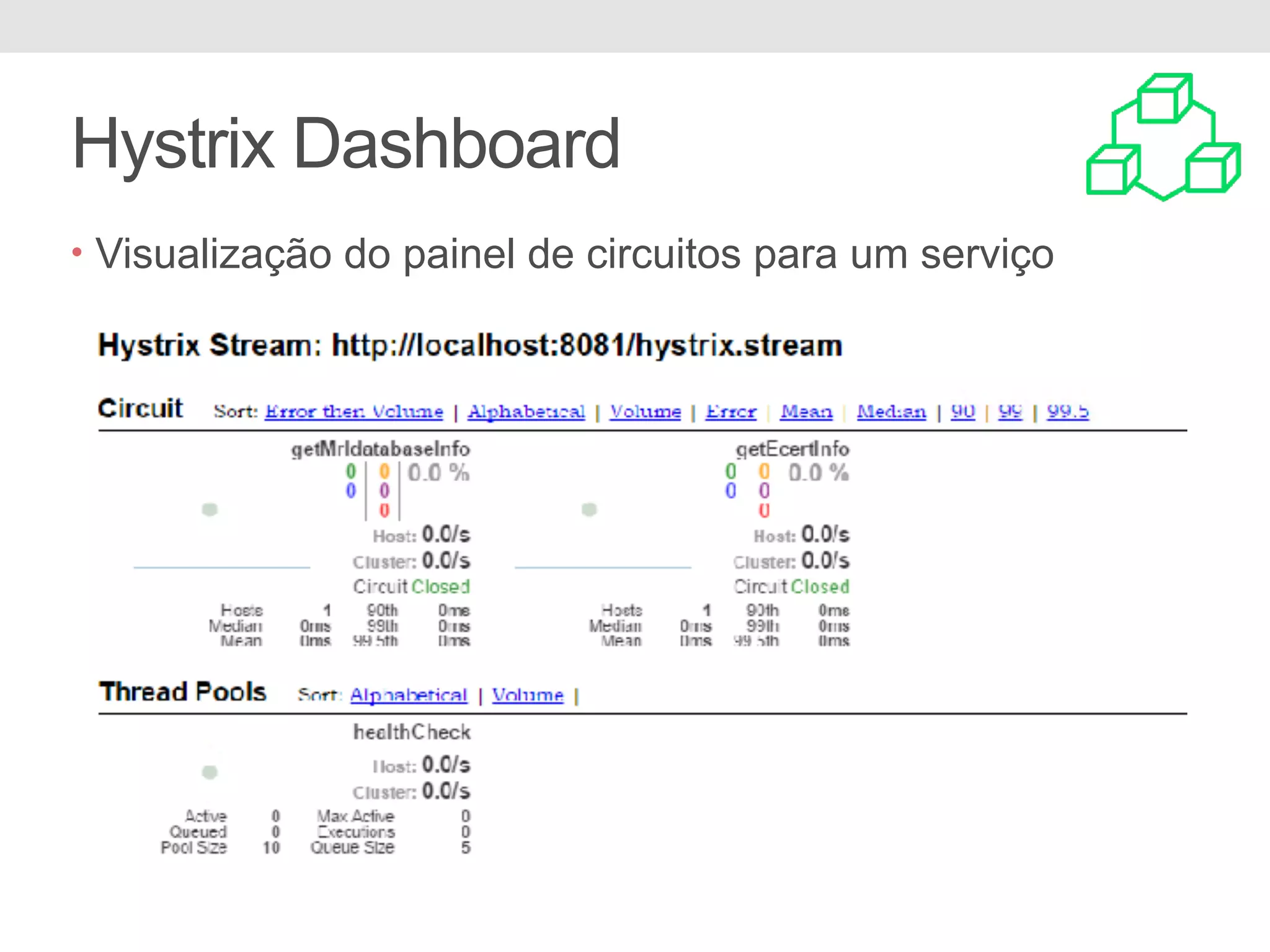Sort circuits by Error then Volume

354,412
